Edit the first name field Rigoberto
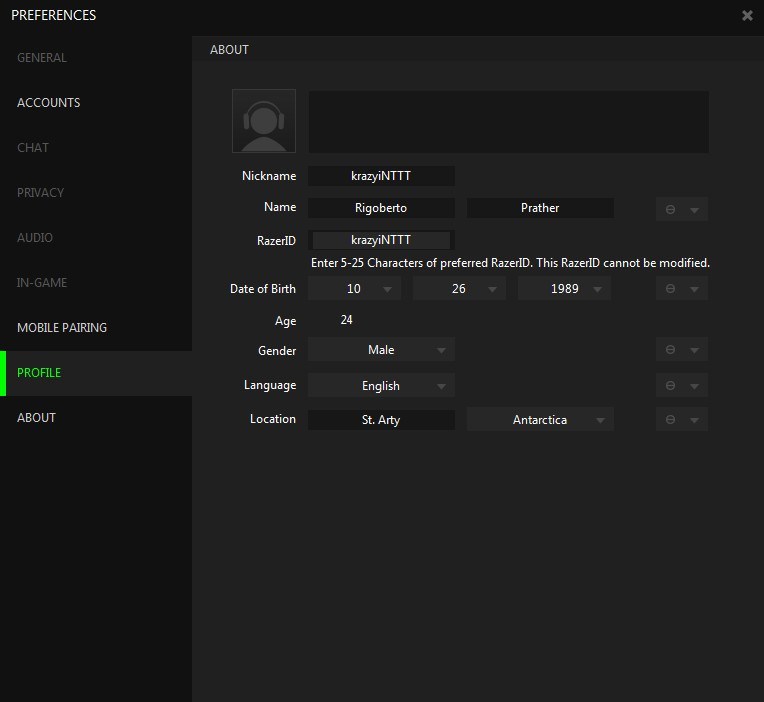Image resolution: width=764 pixels, height=702 pixels. [x=381, y=208]
